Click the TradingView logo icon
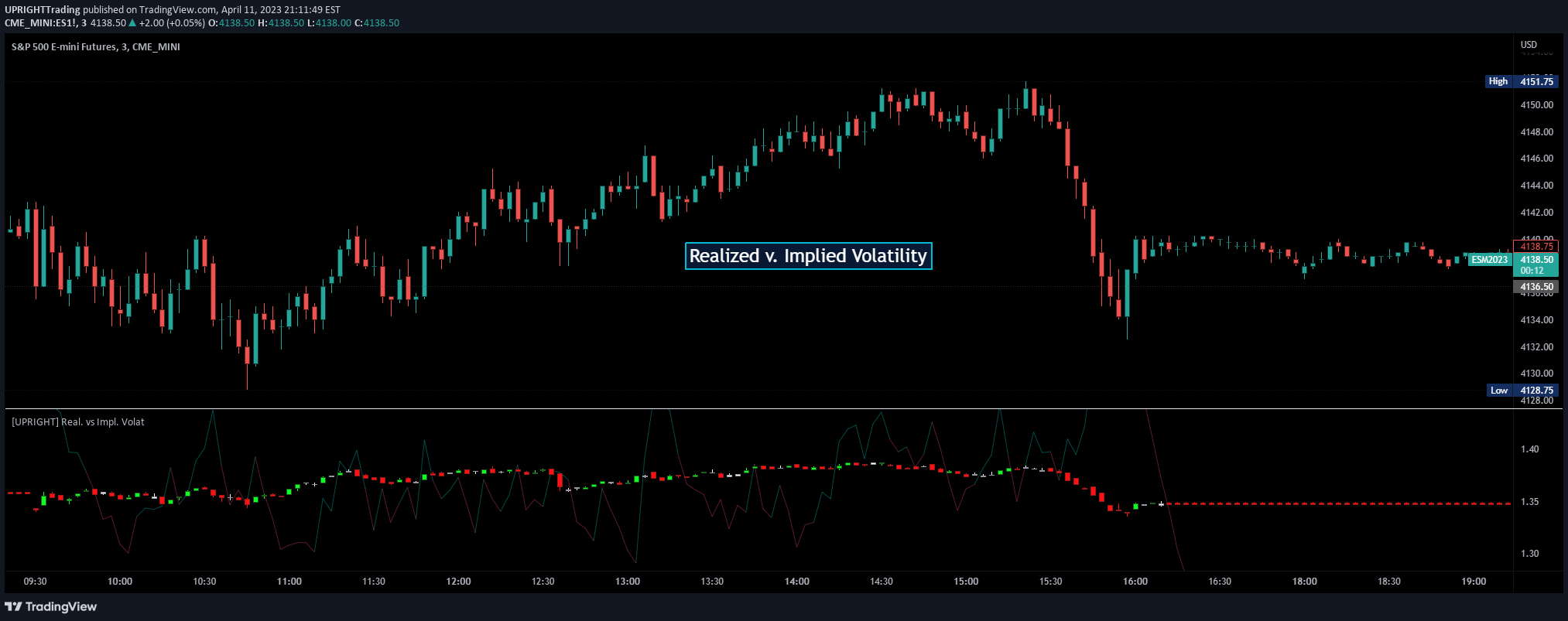The height and width of the screenshot is (621, 1568). point(13,606)
